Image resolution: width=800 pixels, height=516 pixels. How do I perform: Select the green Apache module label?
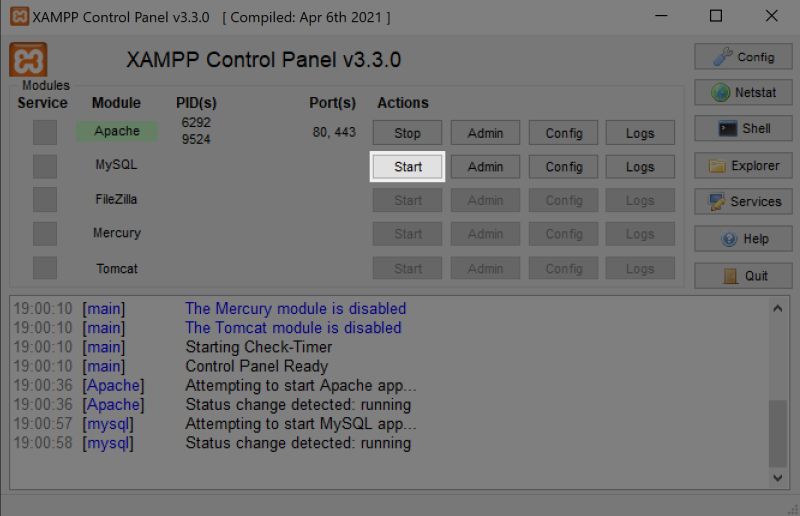click(117, 131)
